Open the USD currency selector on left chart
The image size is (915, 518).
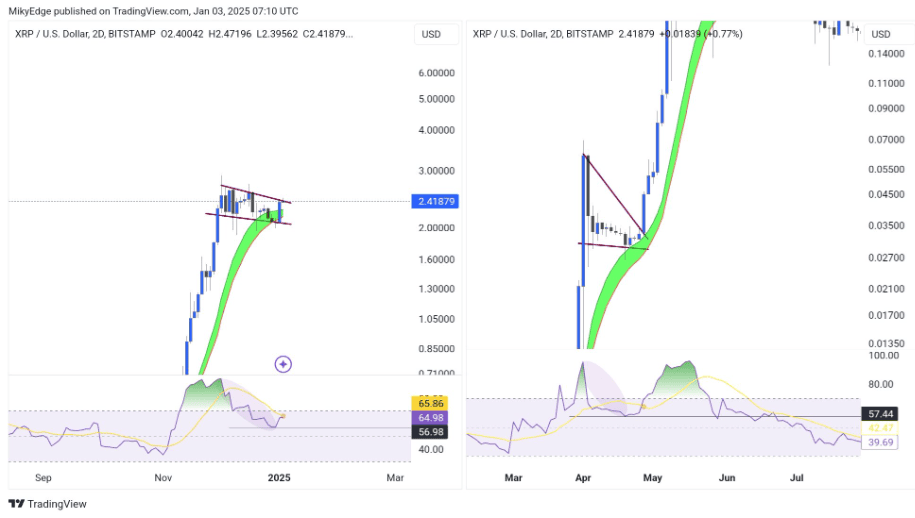pyautogui.click(x=431, y=34)
